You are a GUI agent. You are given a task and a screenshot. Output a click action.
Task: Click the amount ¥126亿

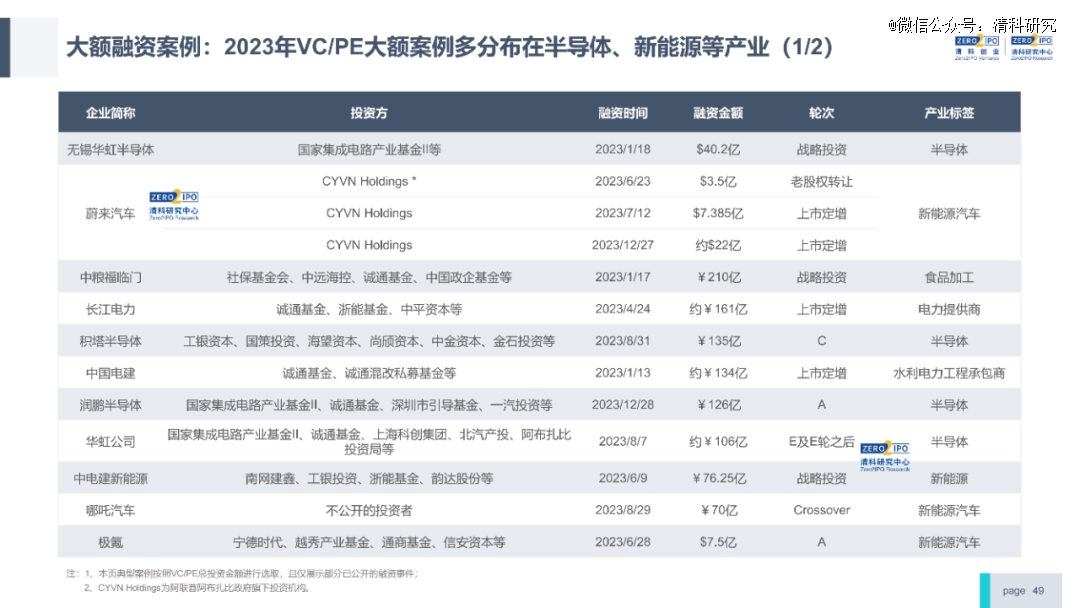click(x=718, y=405)
